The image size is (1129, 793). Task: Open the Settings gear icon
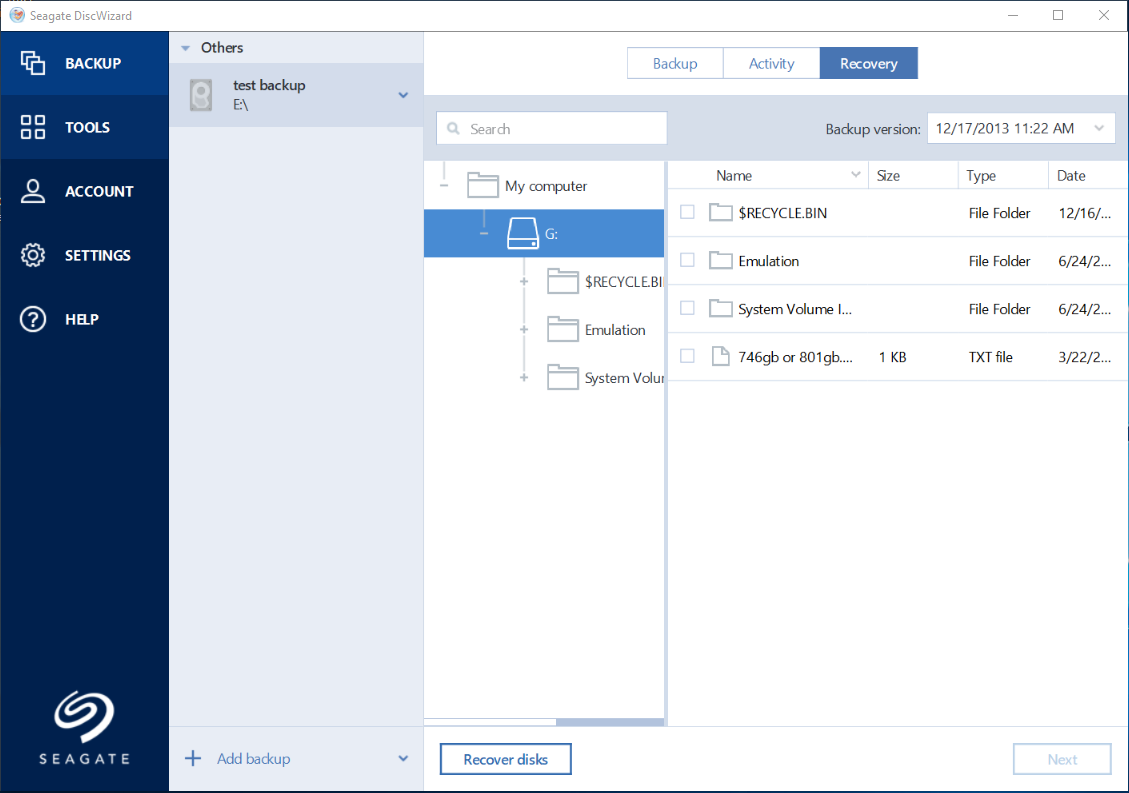(32, 255)
